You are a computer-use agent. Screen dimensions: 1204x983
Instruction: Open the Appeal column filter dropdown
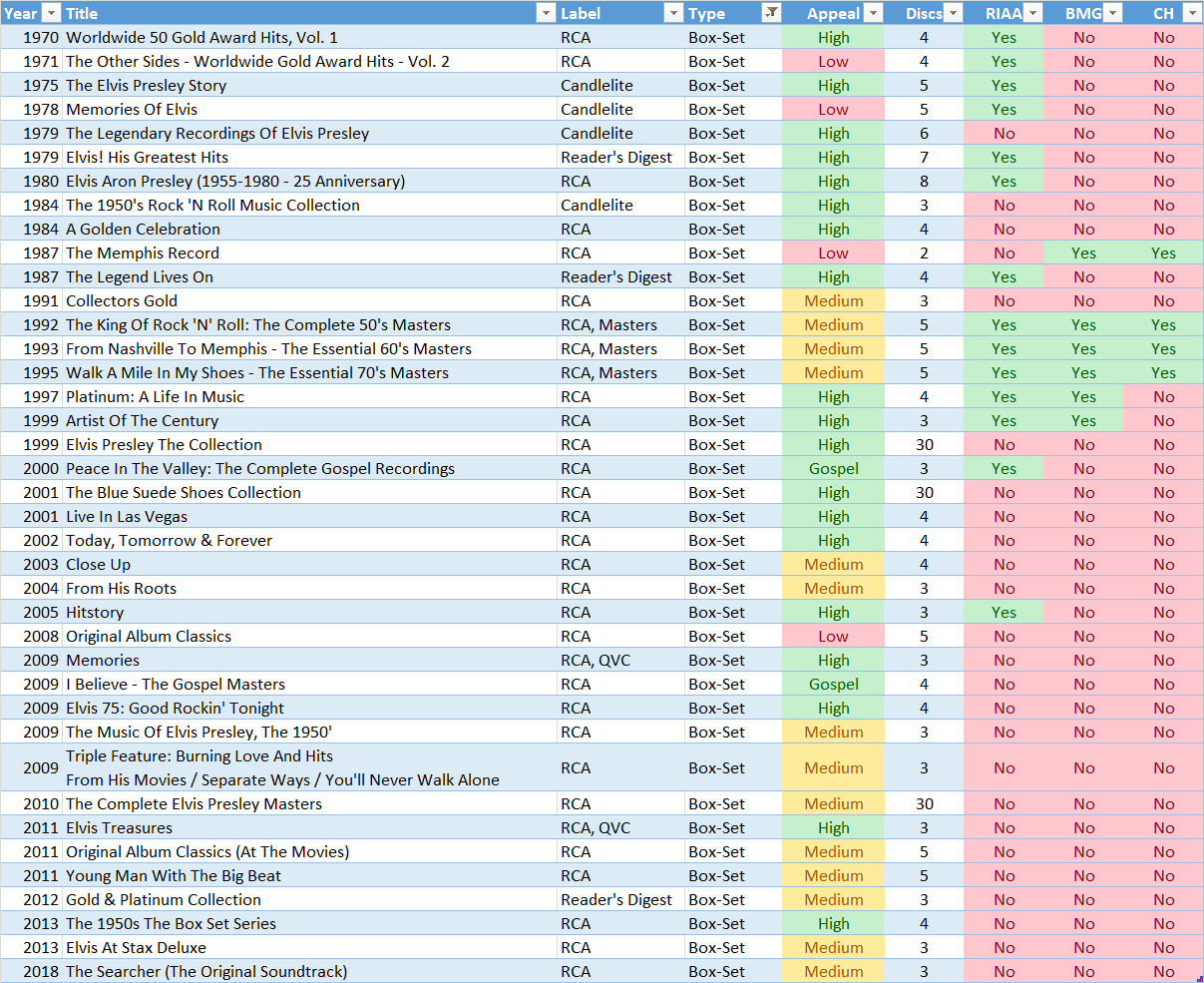coord(873,13)
